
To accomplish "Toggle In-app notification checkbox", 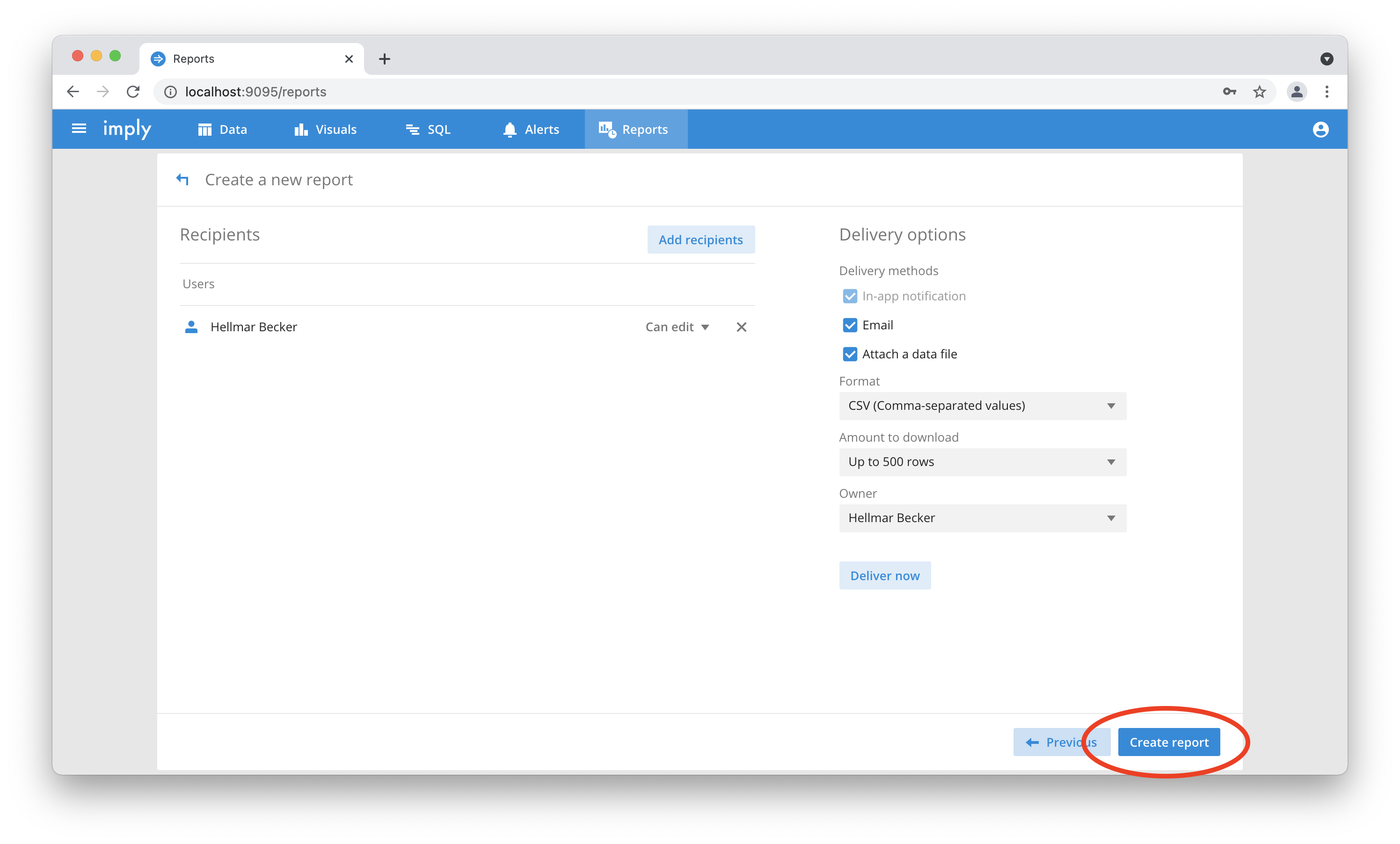I will point(849,297).
